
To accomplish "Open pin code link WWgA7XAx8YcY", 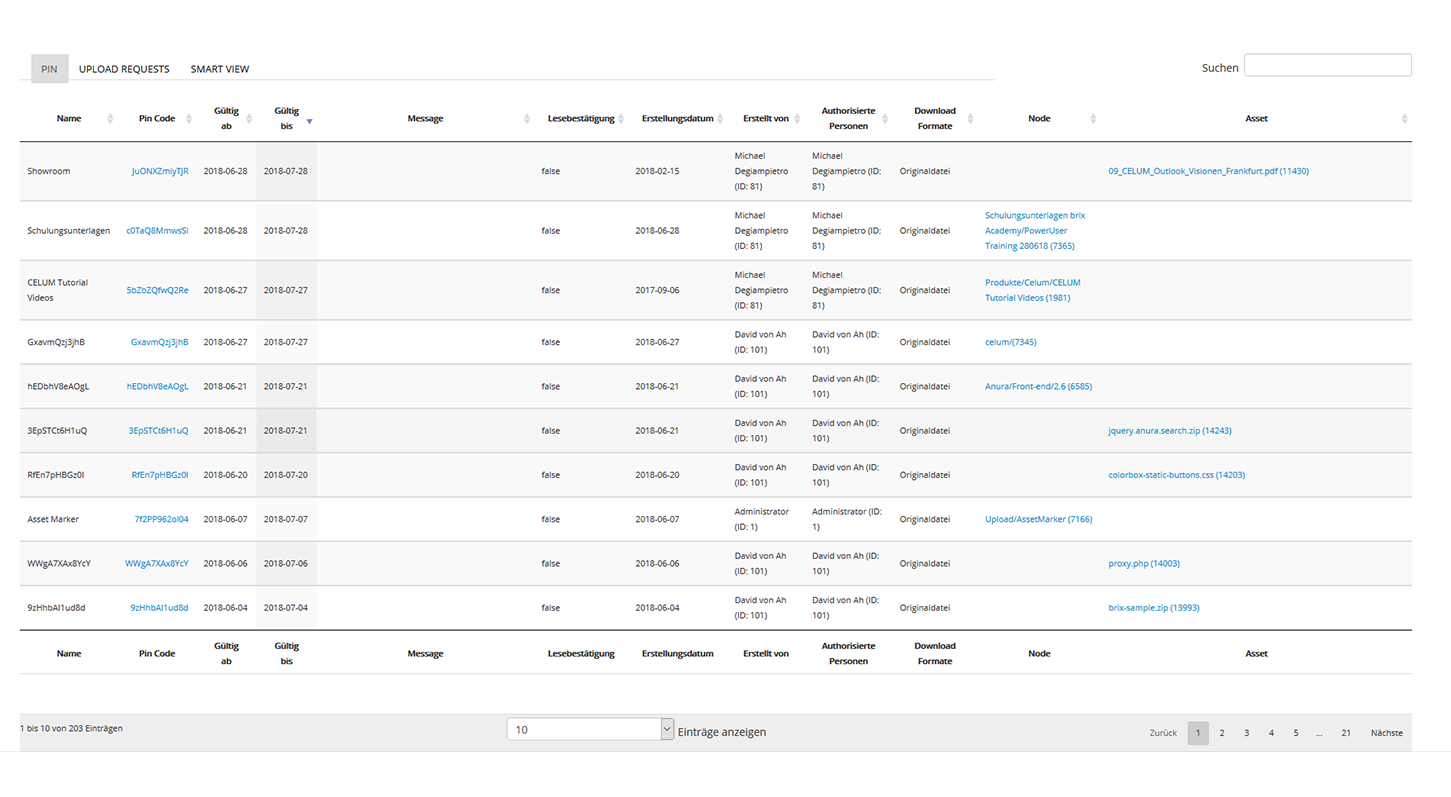I will [157, 564].
